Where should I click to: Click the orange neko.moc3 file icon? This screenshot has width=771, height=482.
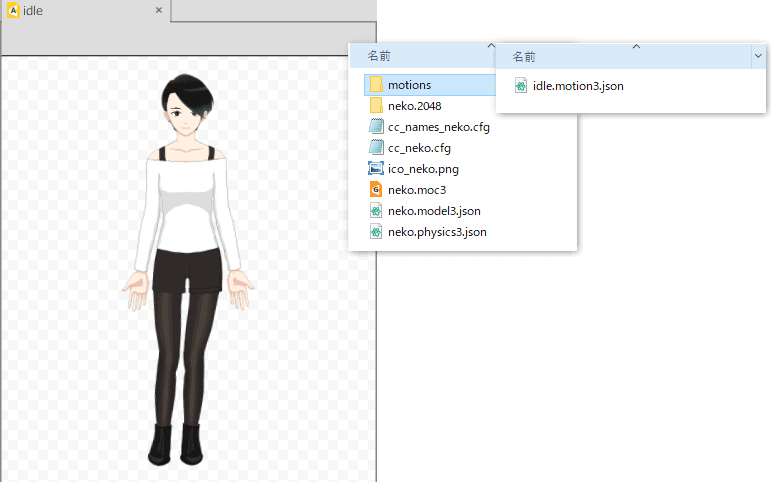coord(376,190)
